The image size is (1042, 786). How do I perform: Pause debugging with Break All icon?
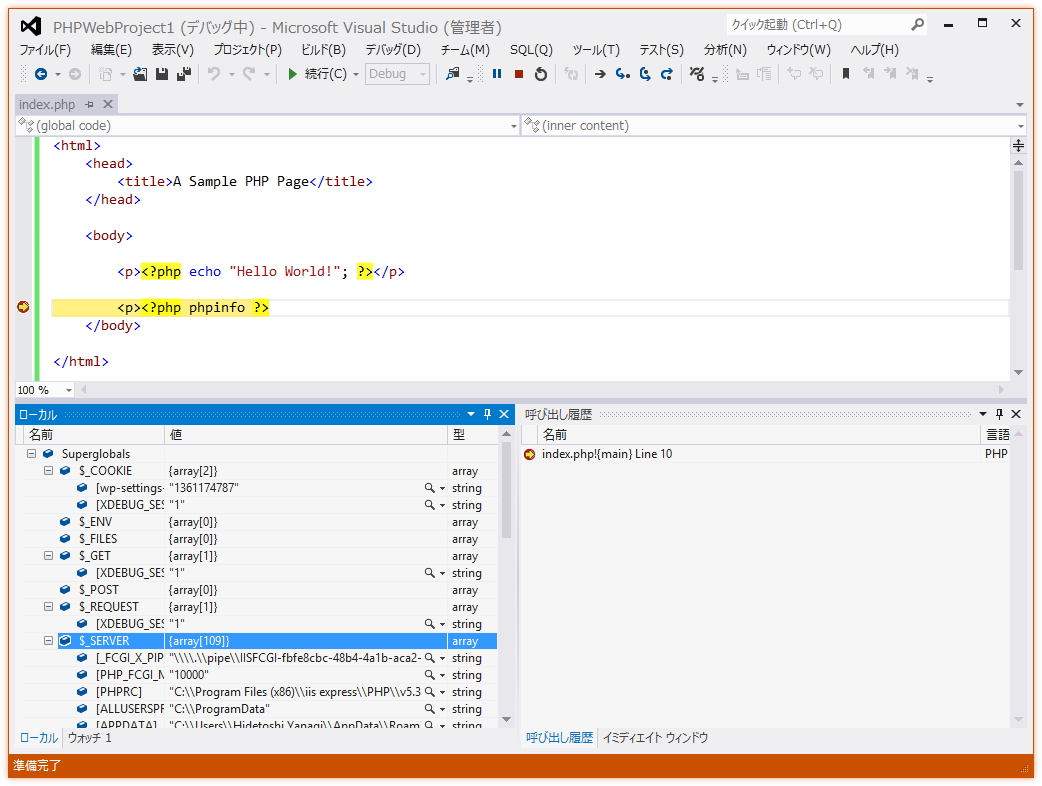pyautogui.click(x=496, y=74)
